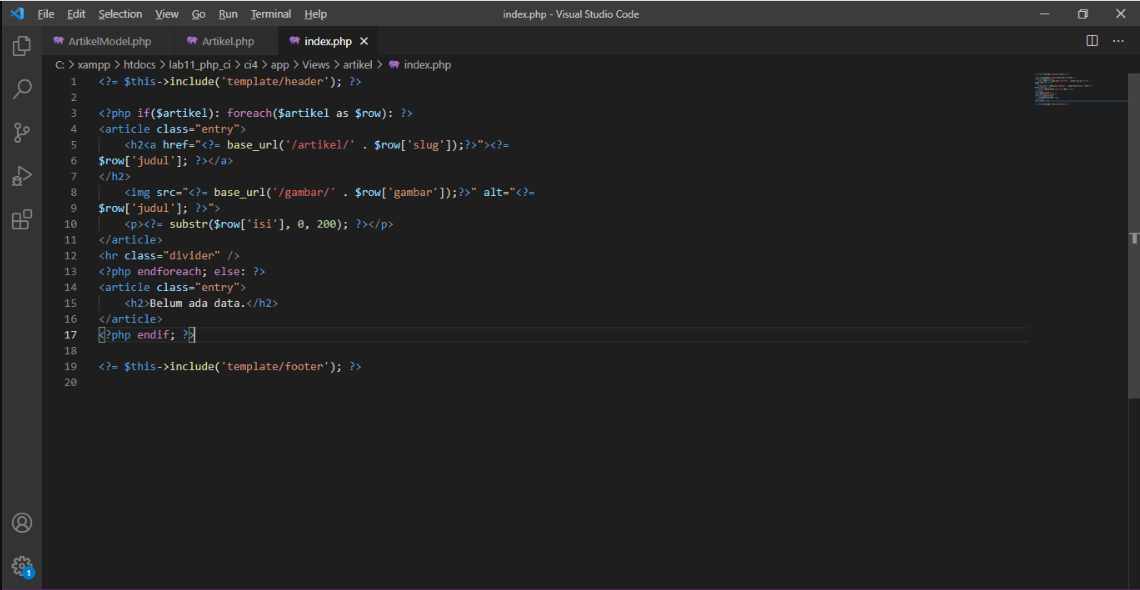Click the Accounts icon
Viewport: 1140px width, 590px height.
[22, 522]
